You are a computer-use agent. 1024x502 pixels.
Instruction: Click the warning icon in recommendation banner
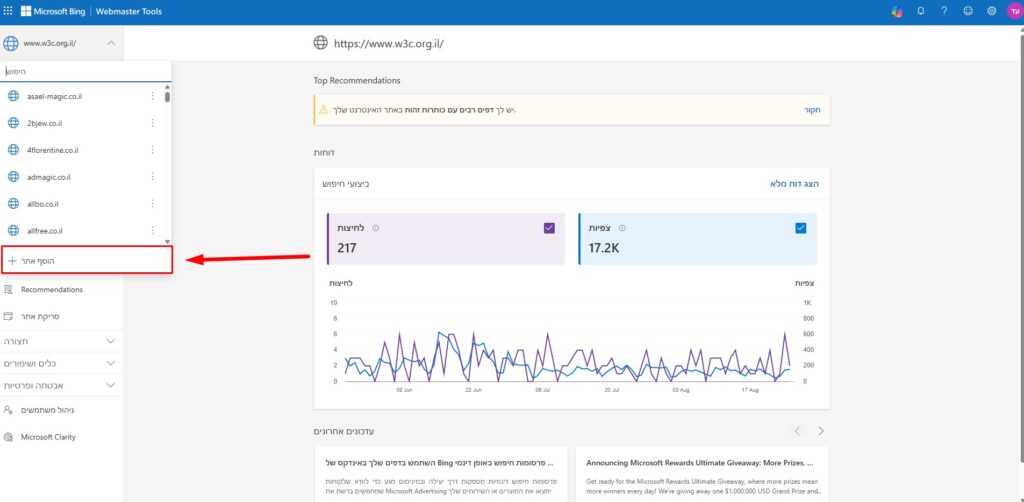[323, 109]
